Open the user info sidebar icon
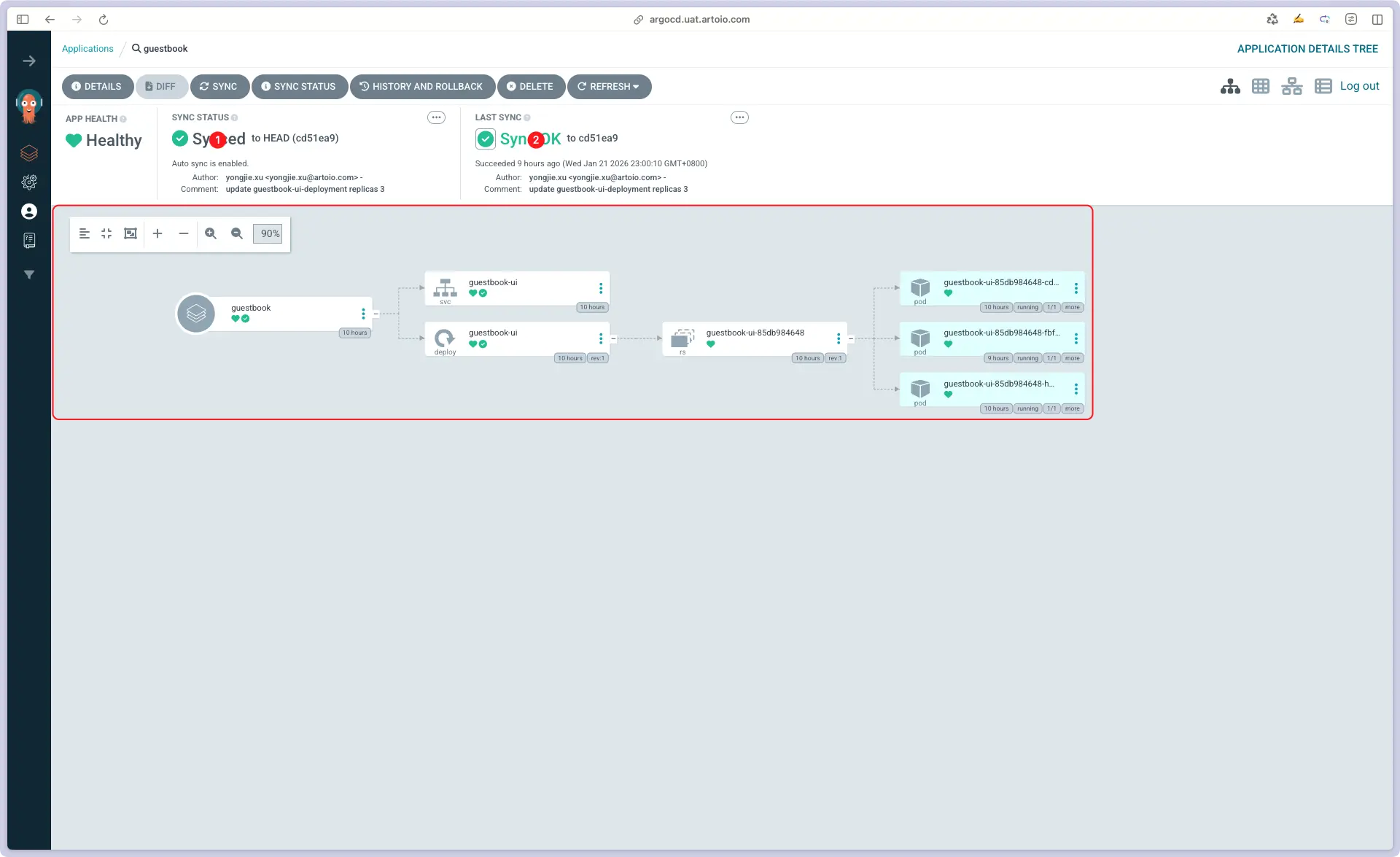 pyautogui.click(x=29, y=212)
